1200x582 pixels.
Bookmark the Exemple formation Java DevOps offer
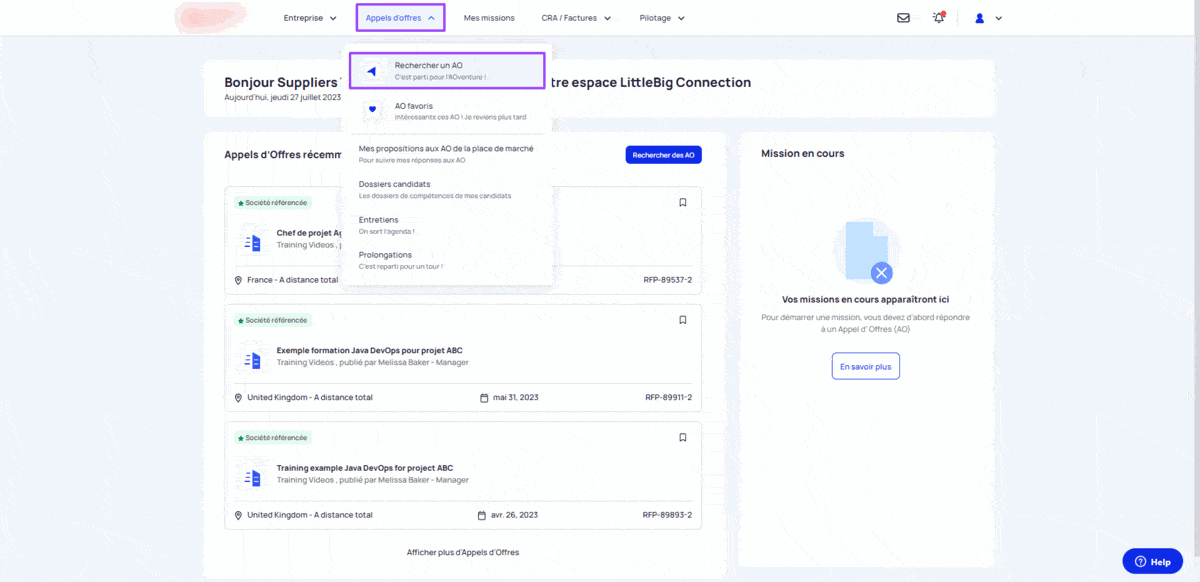coord(683,320)
